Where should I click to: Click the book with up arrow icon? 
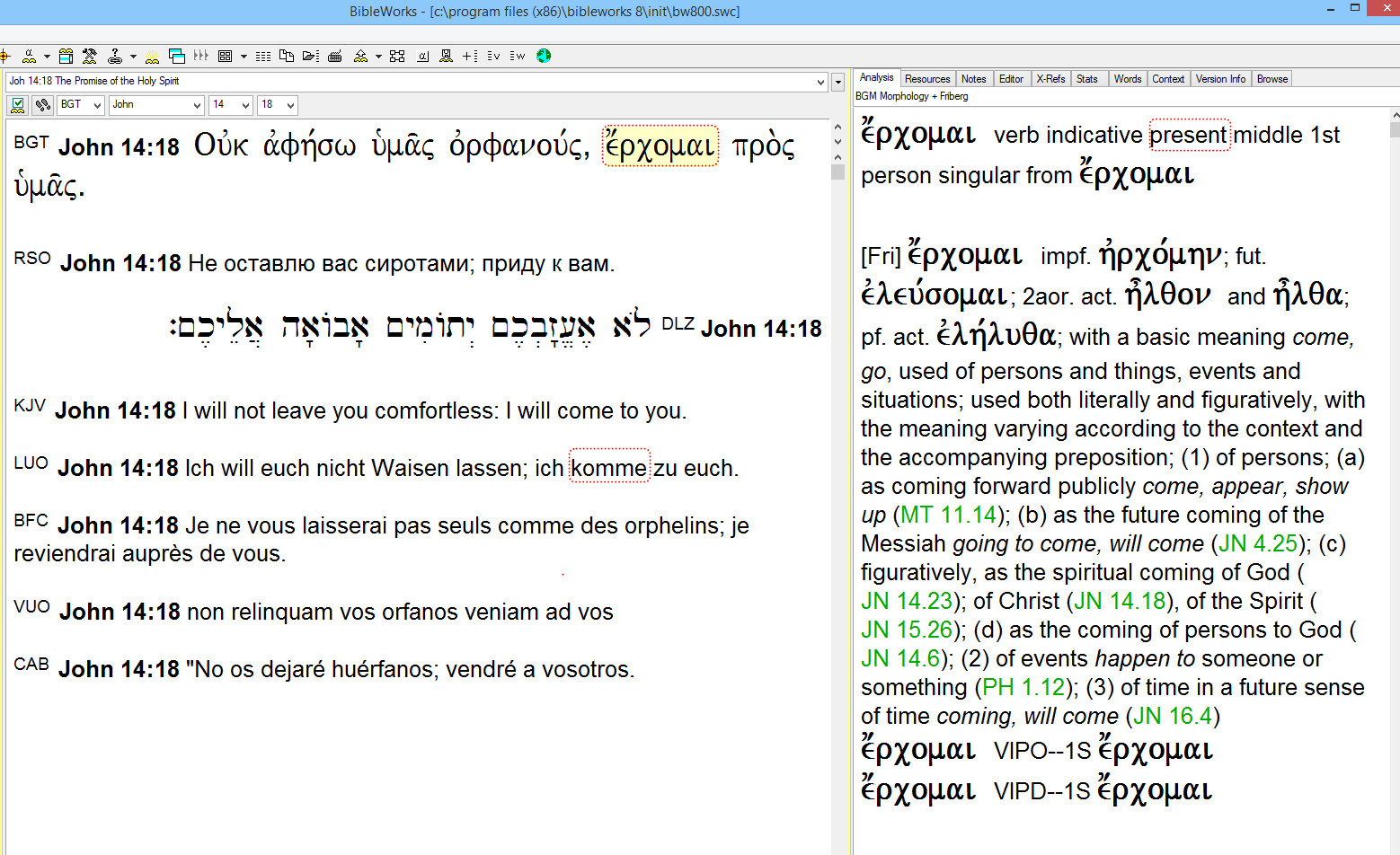pyautogui.click(x=361, y=56)
